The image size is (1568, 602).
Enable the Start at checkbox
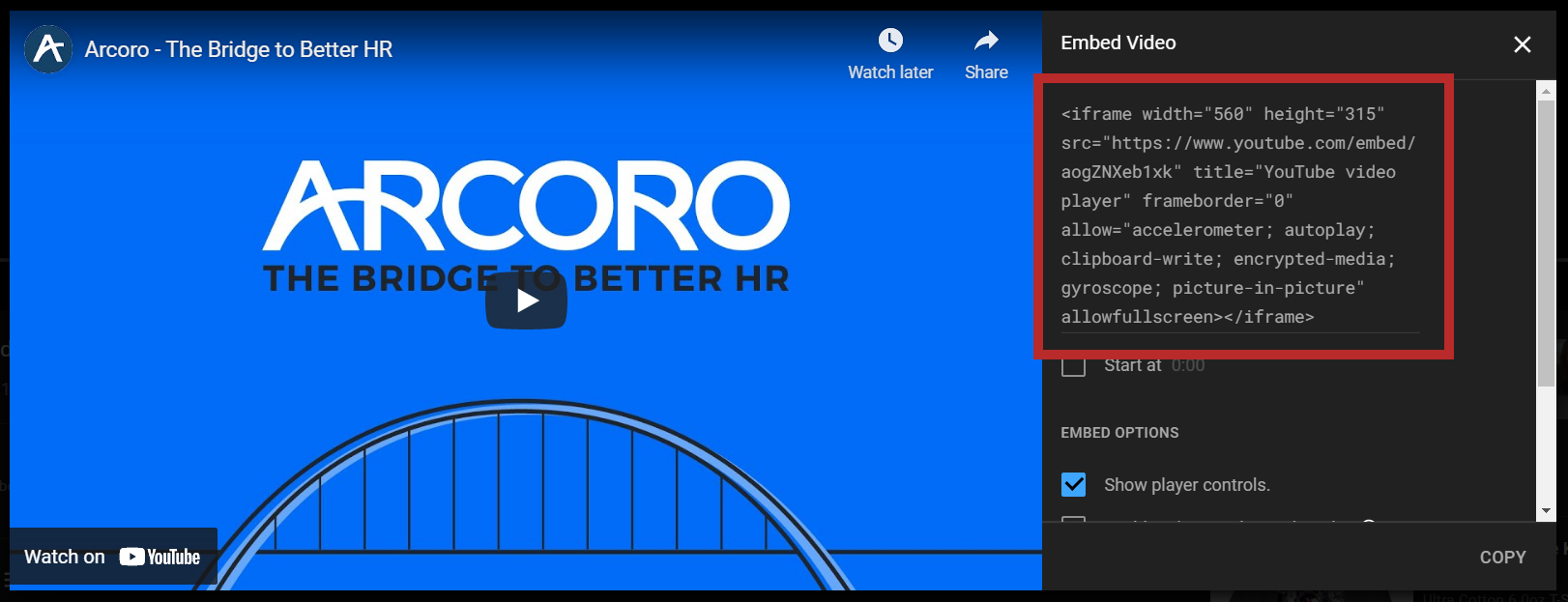[x=1073, y=365]
